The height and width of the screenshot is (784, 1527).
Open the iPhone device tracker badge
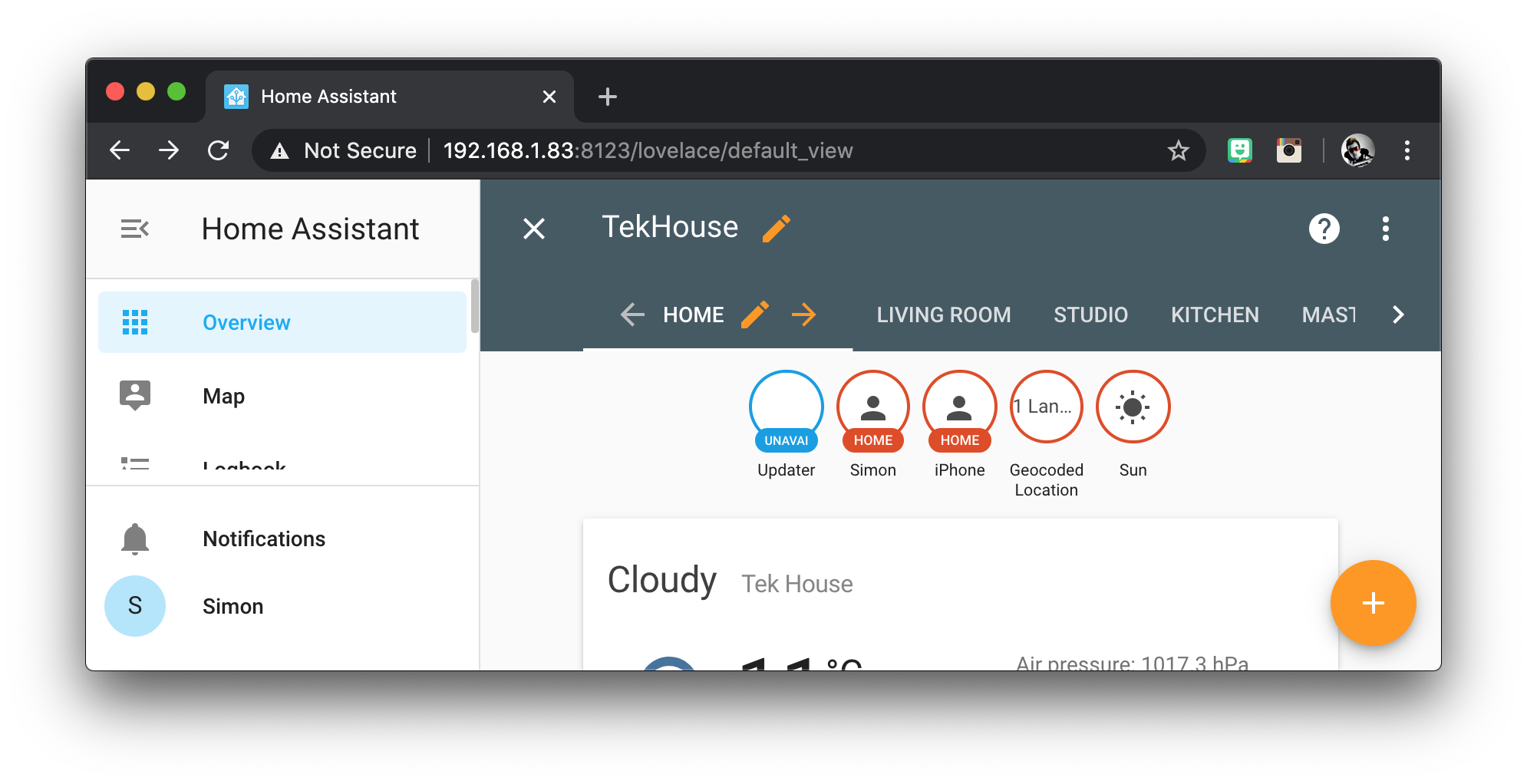pyautogui.click(x=960, y=410)
